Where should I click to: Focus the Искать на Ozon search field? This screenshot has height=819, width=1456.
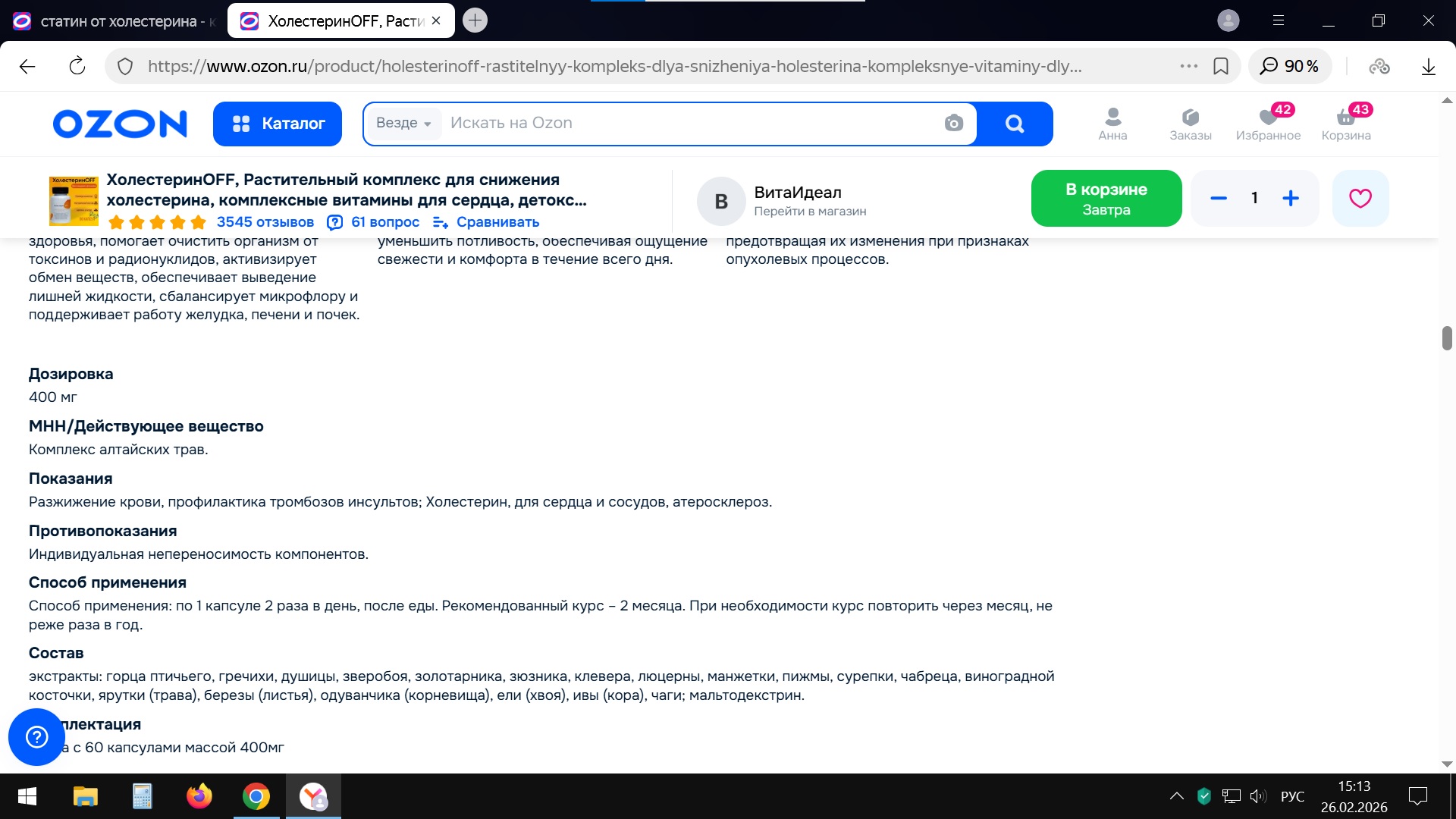point(682,123)
